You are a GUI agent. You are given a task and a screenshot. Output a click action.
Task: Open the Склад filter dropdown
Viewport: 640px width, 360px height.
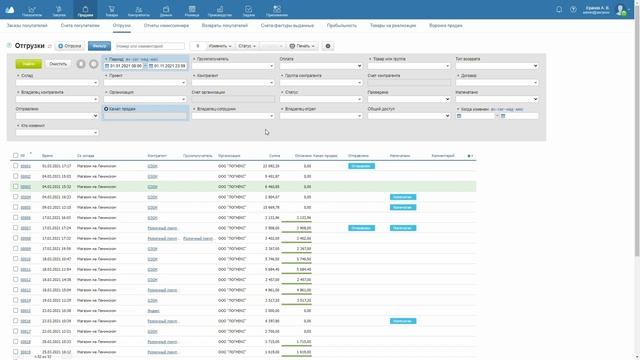tap(57, 82)
